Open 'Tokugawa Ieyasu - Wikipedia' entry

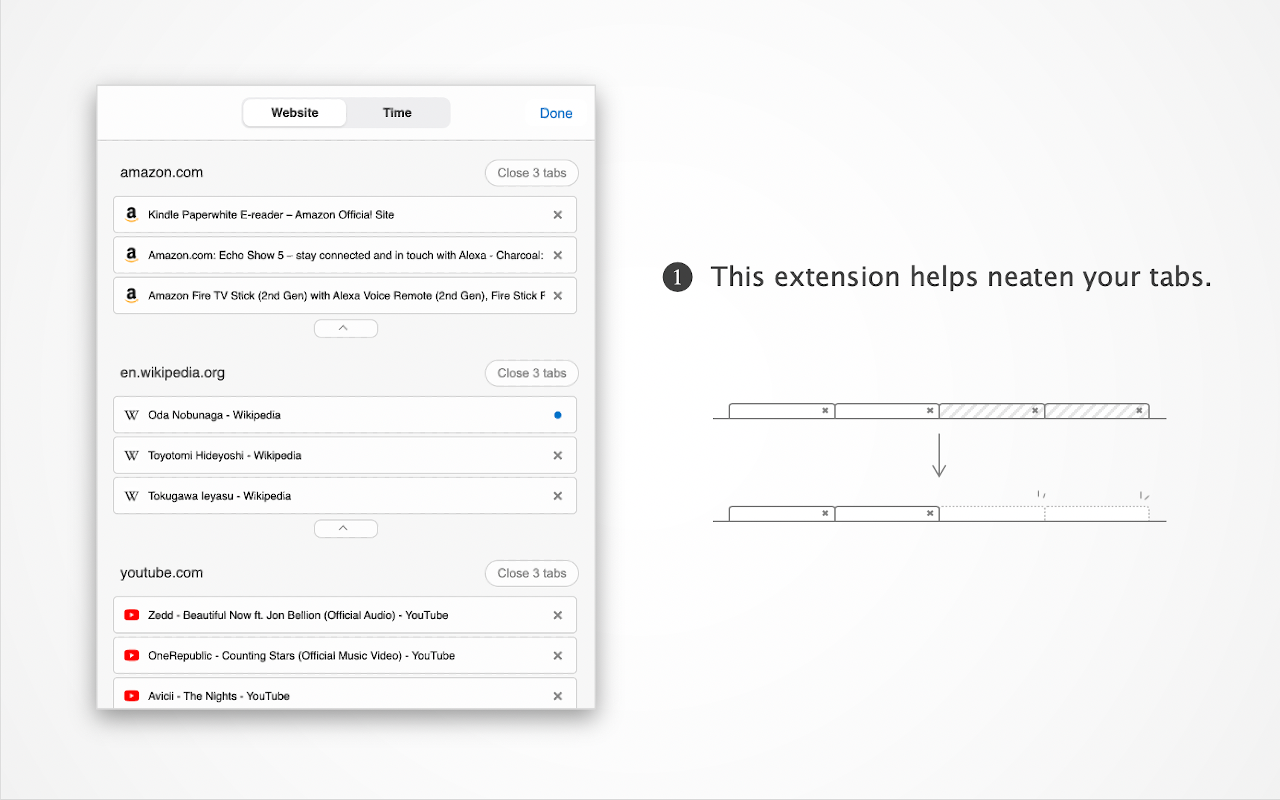(345, 495)
